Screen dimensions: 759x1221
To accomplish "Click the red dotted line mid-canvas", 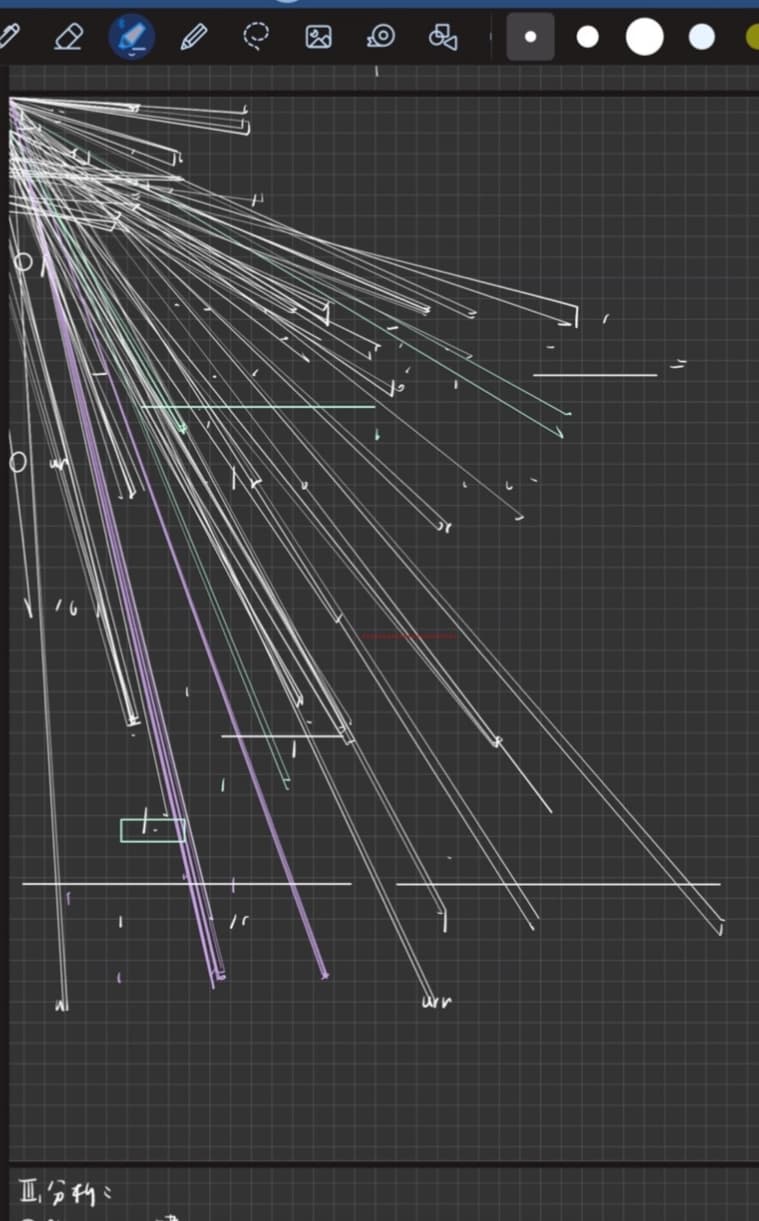I will pyautogui.click(x=408, y=636).
